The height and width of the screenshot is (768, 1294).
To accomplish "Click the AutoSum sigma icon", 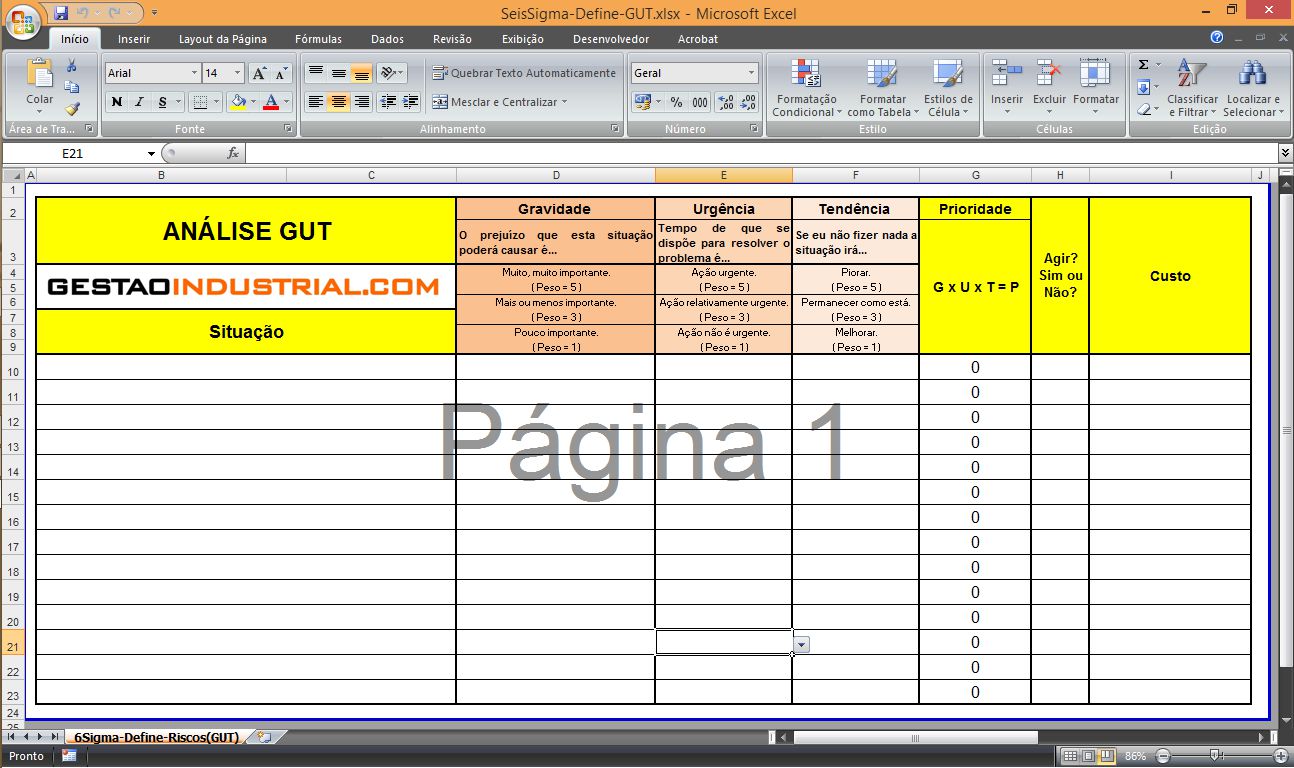I will pos(1144,65).
